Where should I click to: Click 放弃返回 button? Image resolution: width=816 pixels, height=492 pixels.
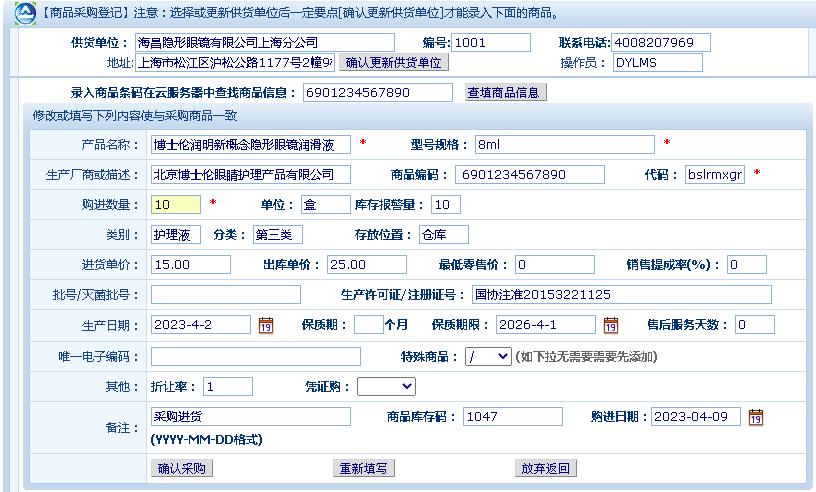tap(545, 469)
